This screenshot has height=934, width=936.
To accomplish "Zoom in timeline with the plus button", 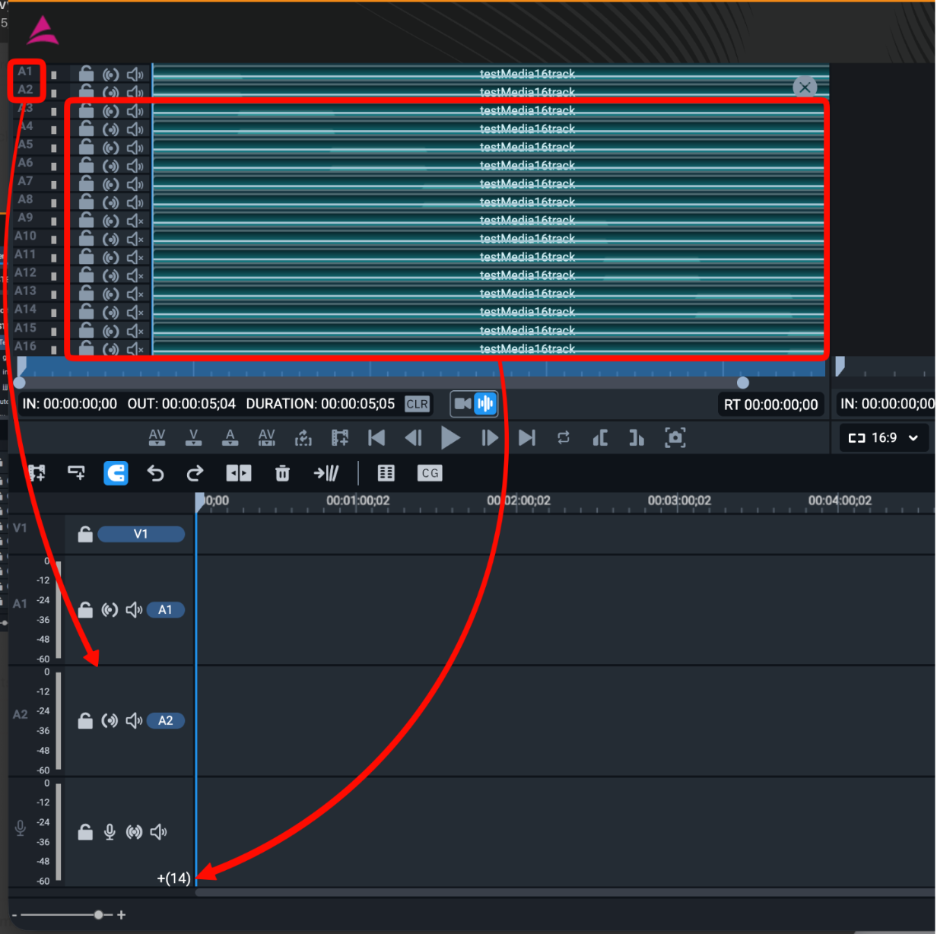I will pyautogui.click(x=122, y=915).
